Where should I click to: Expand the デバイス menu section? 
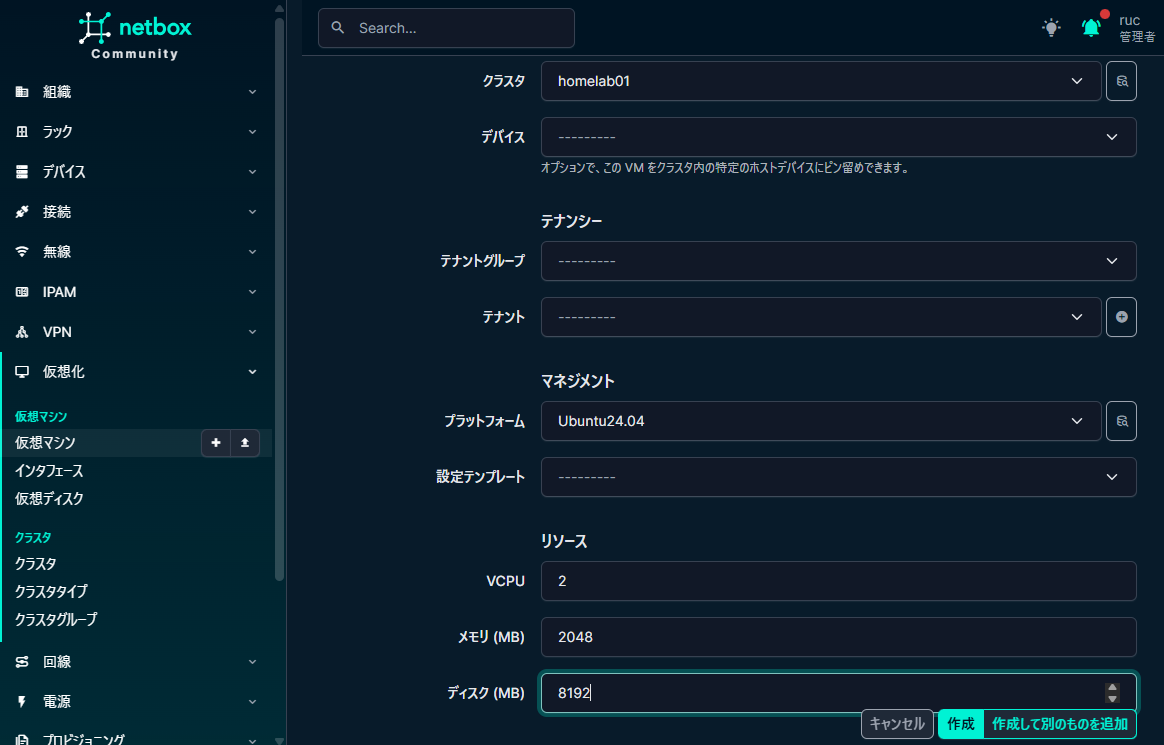[252, 171]
